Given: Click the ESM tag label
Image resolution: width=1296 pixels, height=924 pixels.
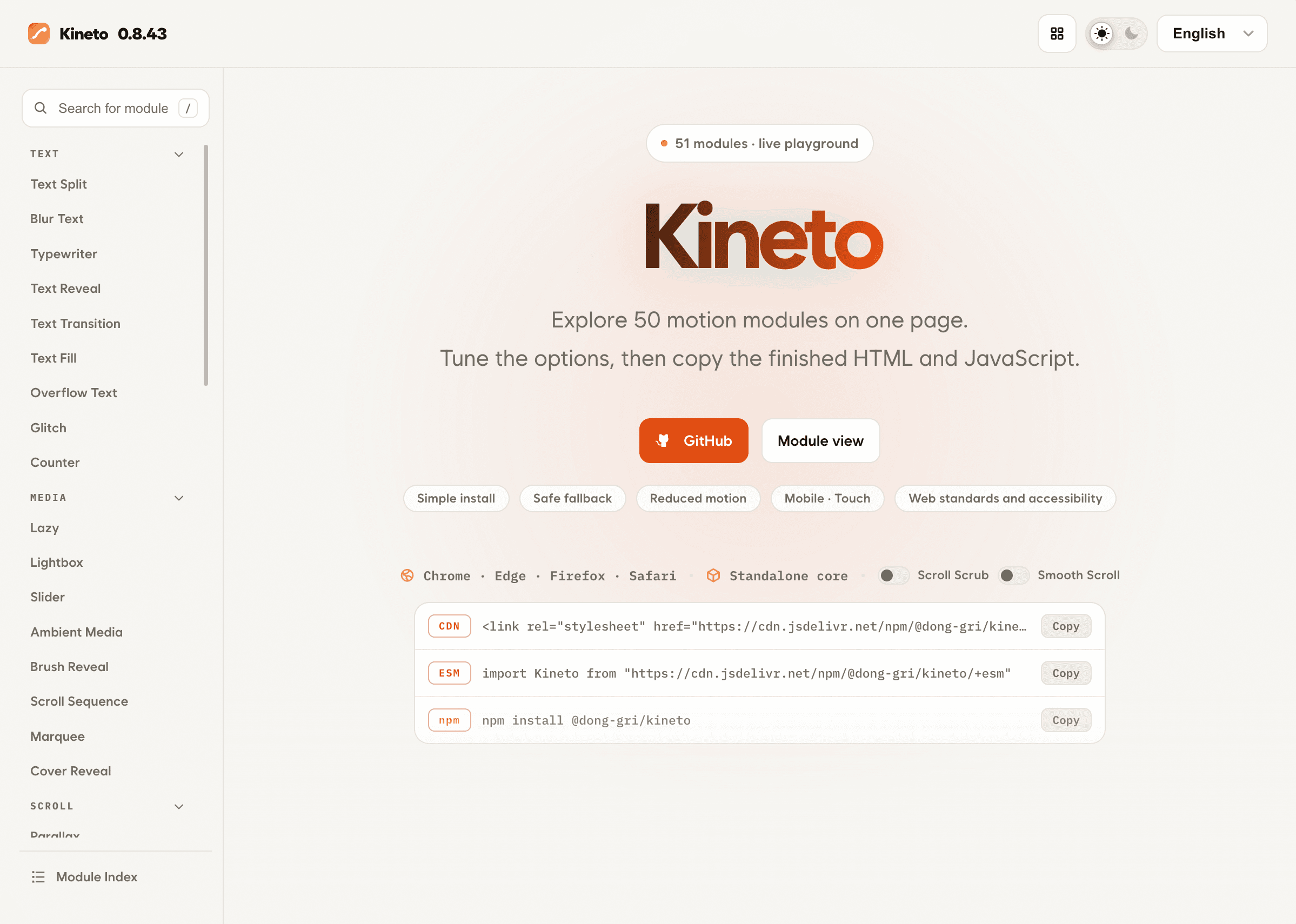Looking at the screenshot, I should [x=450, y=673].
